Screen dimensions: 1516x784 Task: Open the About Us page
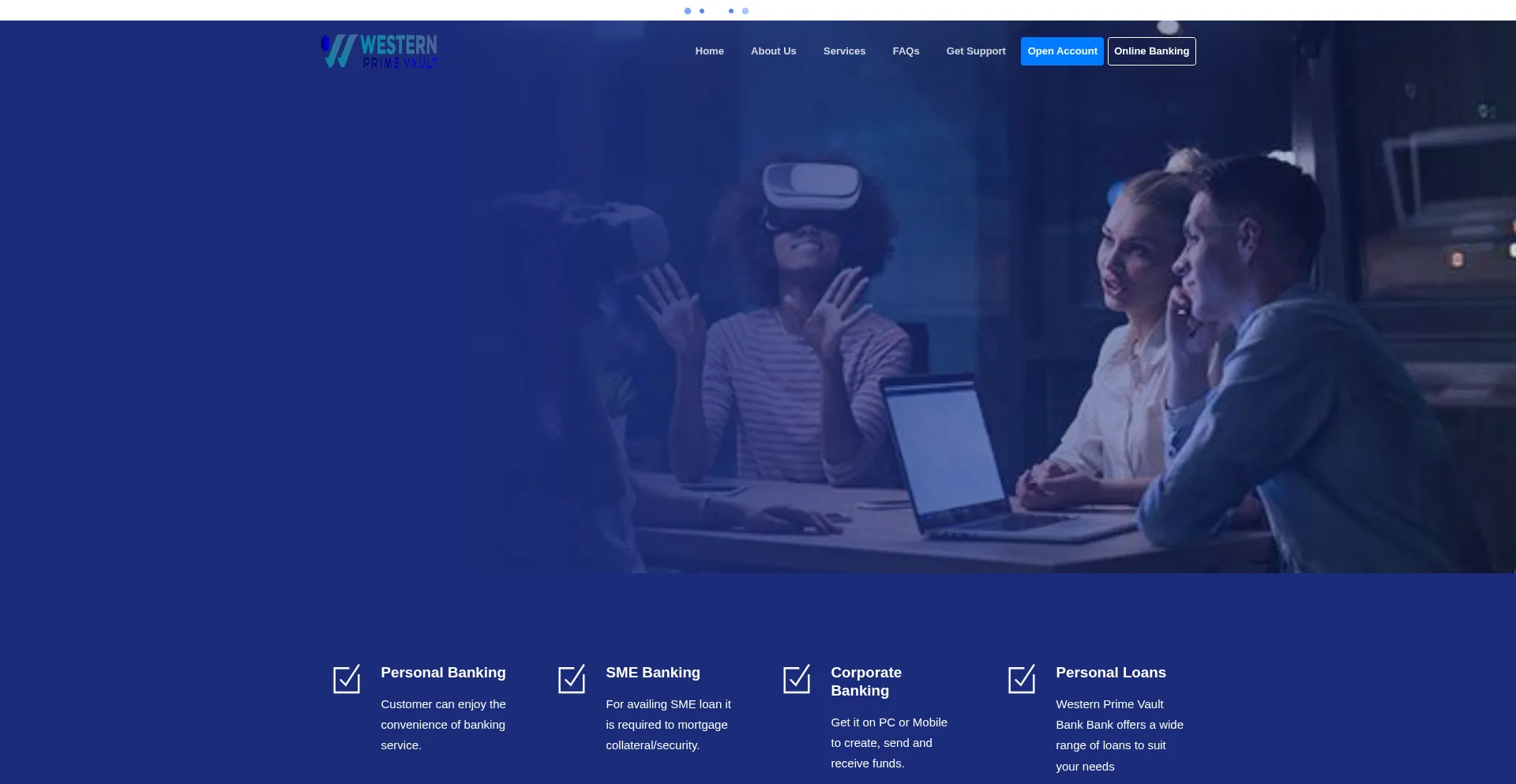point(773,51)
